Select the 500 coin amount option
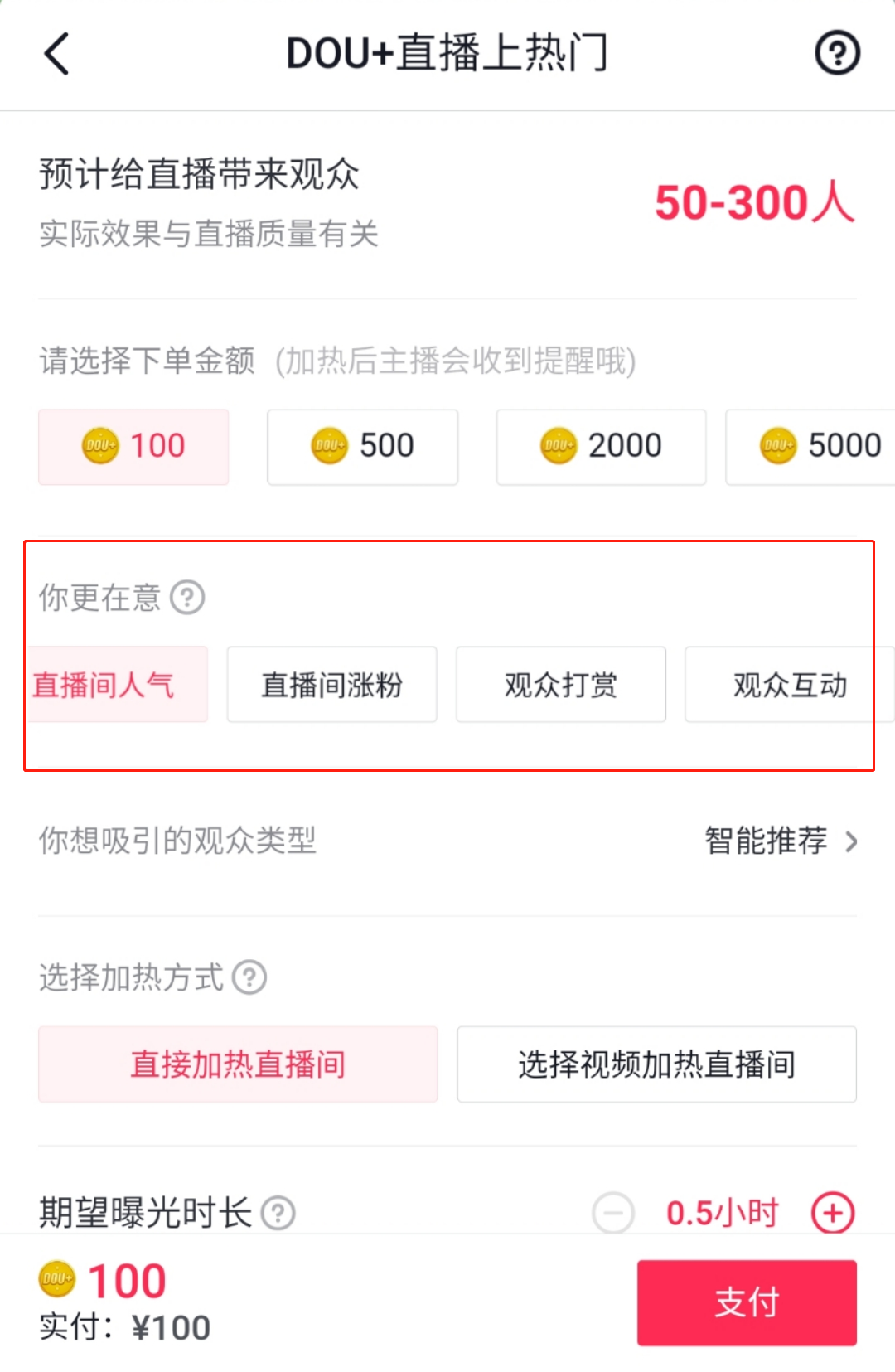The height and width of the screenshot is (1372, 895). pyautogui.click(x=362, y=445)
